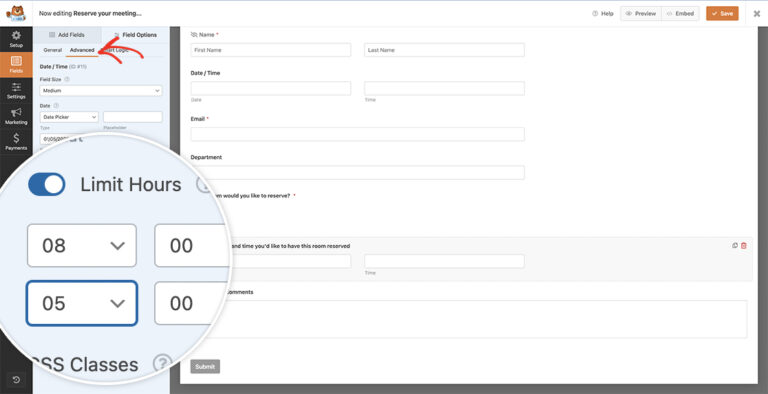Open the 05 end hour dropdown
768x394 pixels.
[x=82, y=303]
